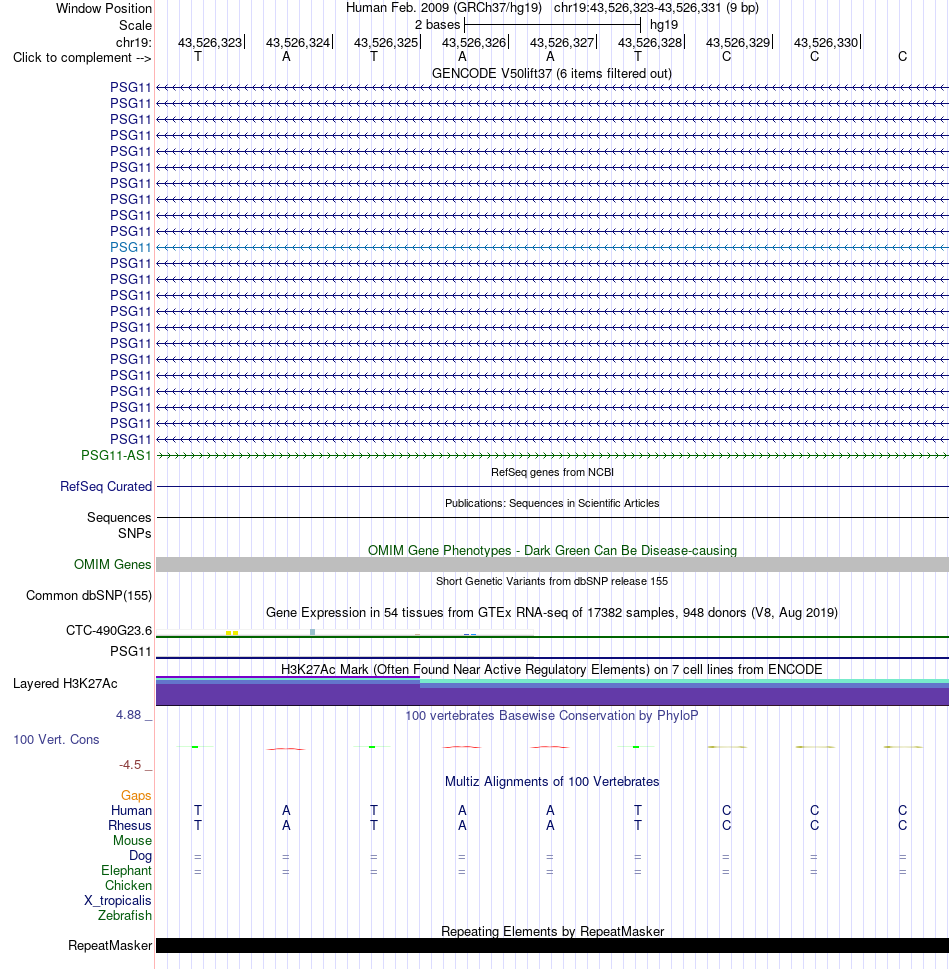Open 'Repeating Elements by RepeatMasker' title

552,931
